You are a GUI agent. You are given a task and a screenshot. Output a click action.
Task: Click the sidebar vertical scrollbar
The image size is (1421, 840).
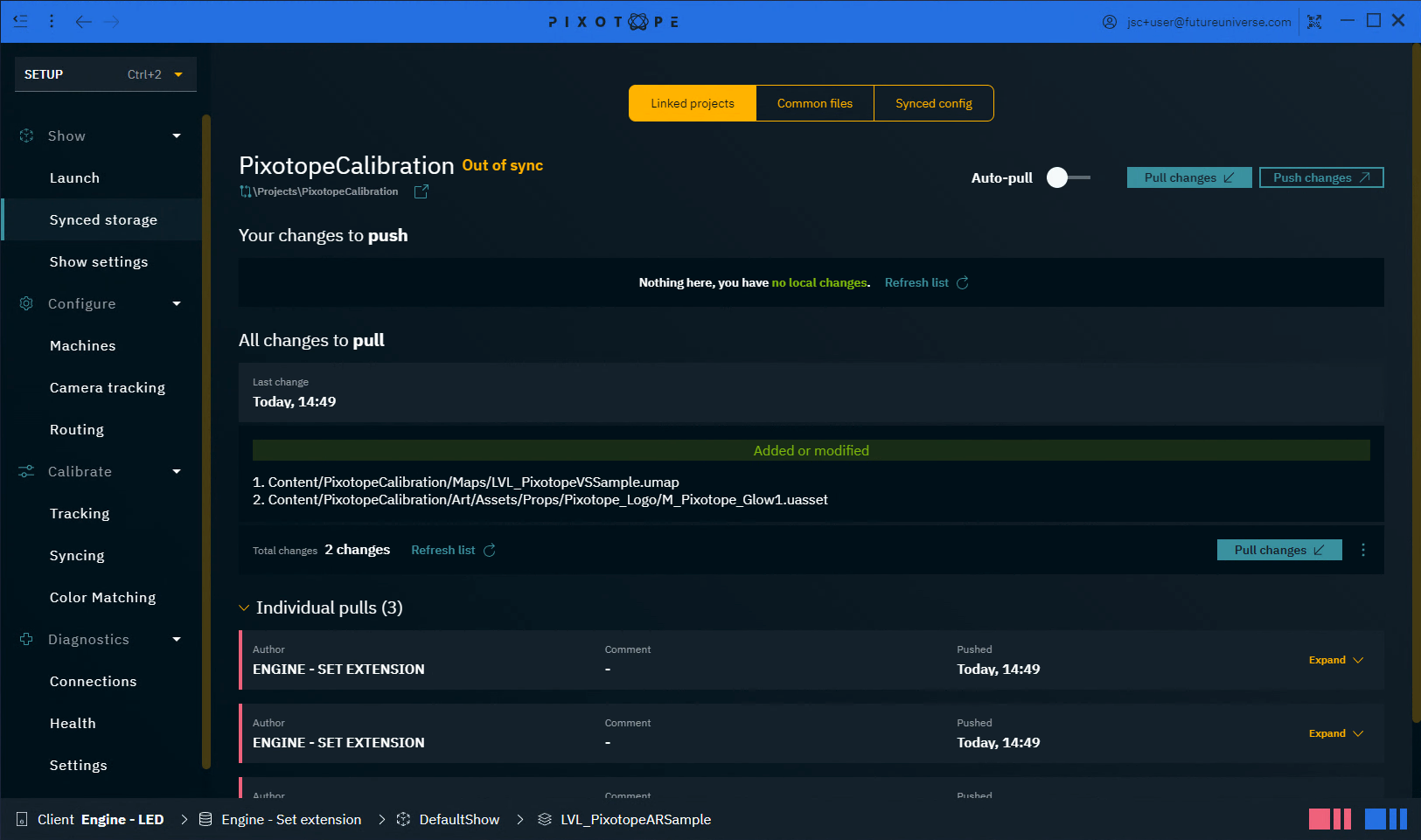[206, 441]
